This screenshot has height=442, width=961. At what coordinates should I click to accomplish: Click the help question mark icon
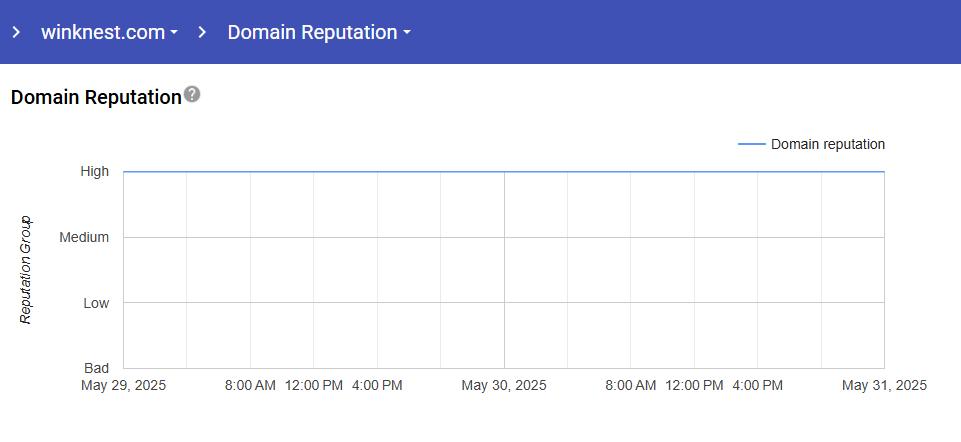192,95
